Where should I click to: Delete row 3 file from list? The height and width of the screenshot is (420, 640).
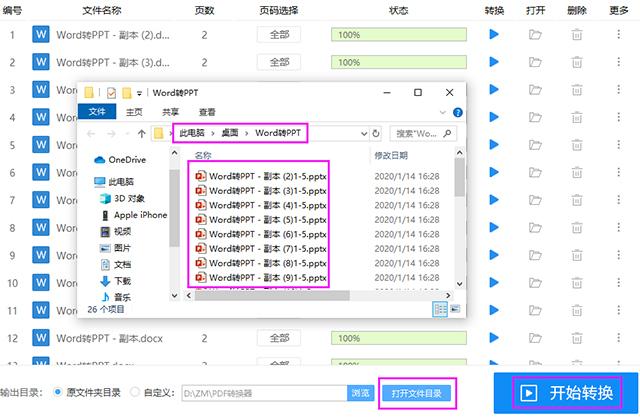click(x=577, y=90)
